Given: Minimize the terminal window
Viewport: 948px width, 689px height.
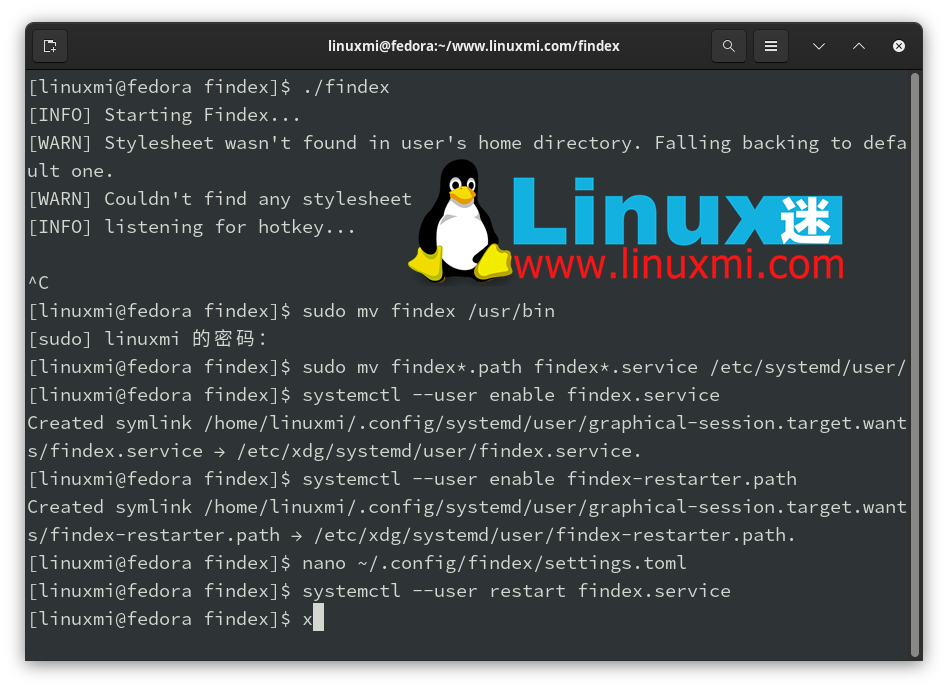Looking at the screenshot, I should [x=819, y=46].
